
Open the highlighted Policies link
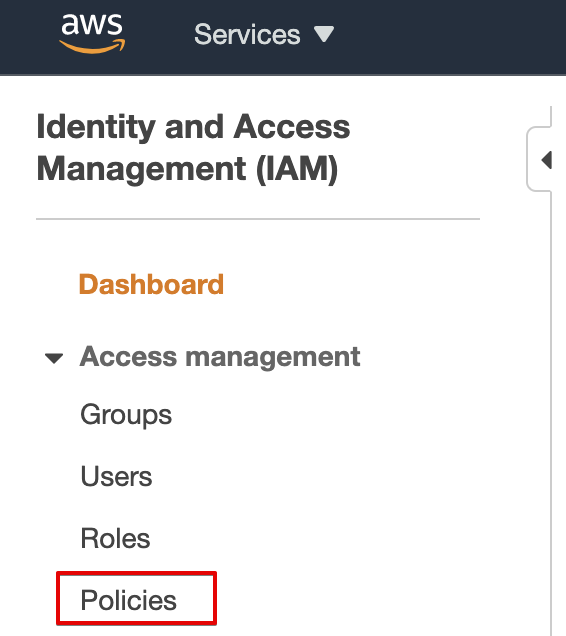[129, 600]
